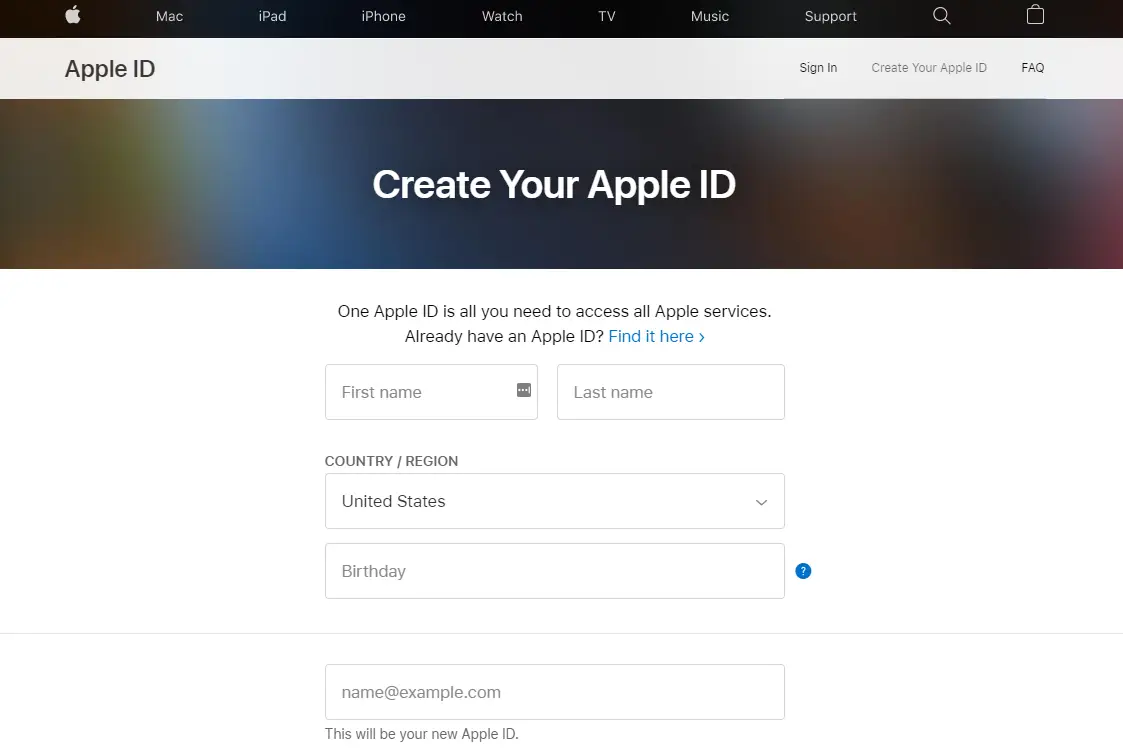Click the chevron on United States selector

(x=761, y=502)
